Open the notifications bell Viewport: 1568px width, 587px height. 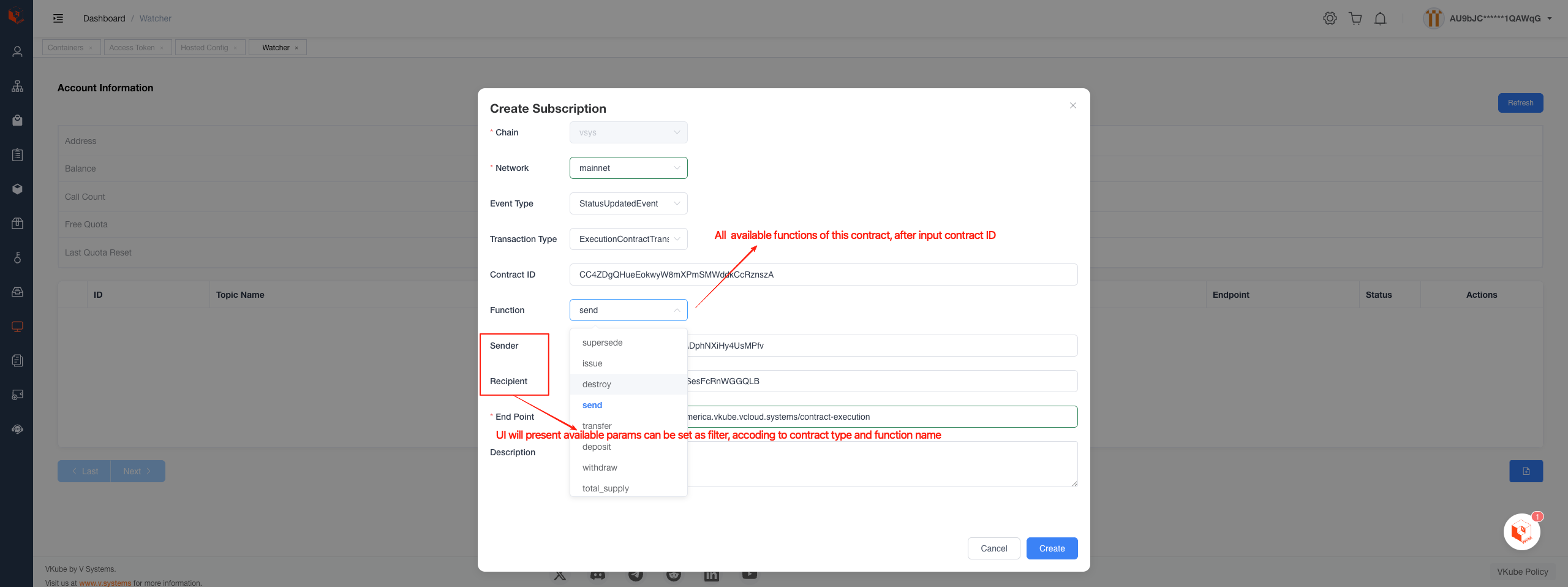coord(1380,18)
